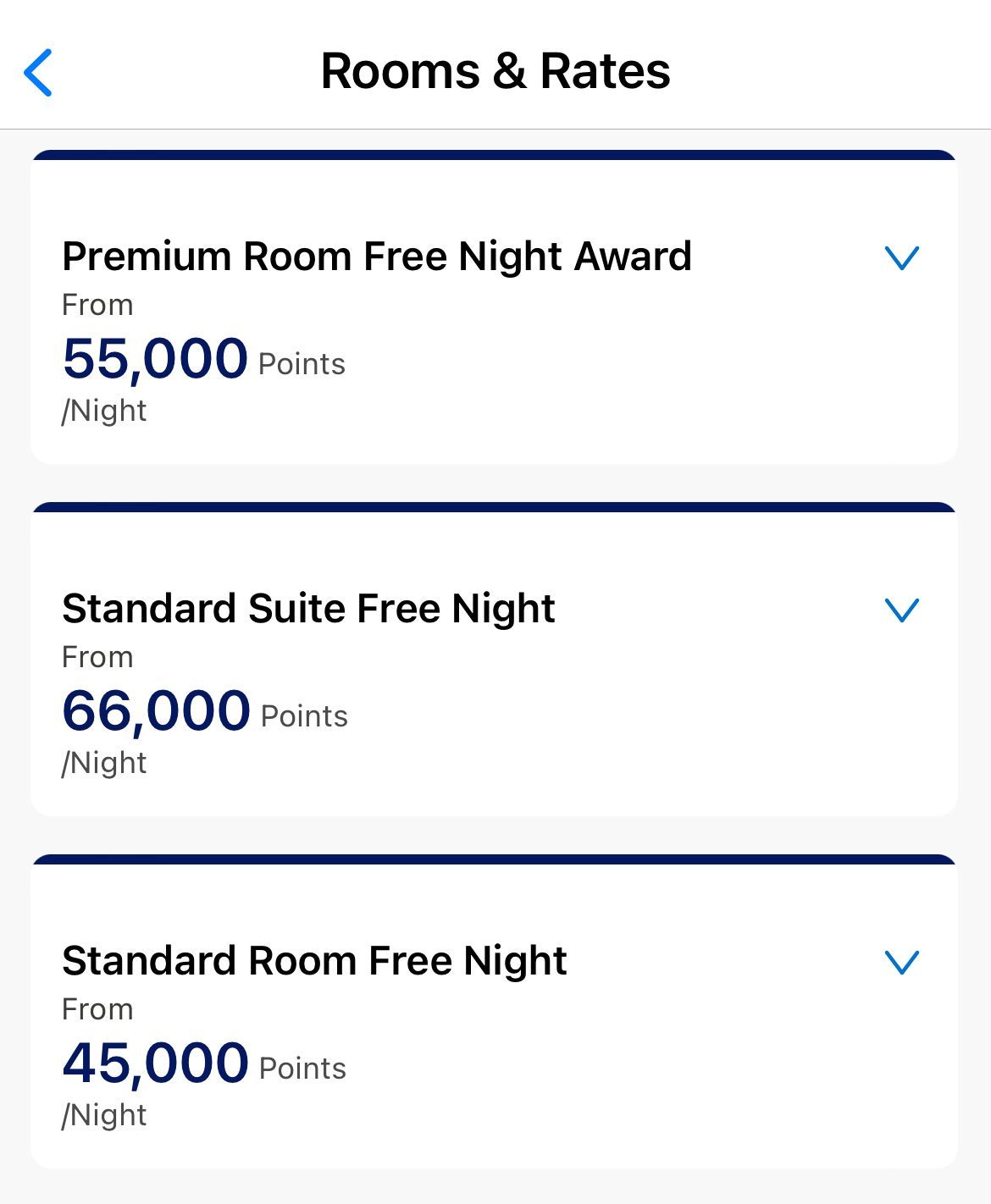Tap /Night under the 45,000 rate
The height and width of the screenshot is (1204, 991).
104,1116
